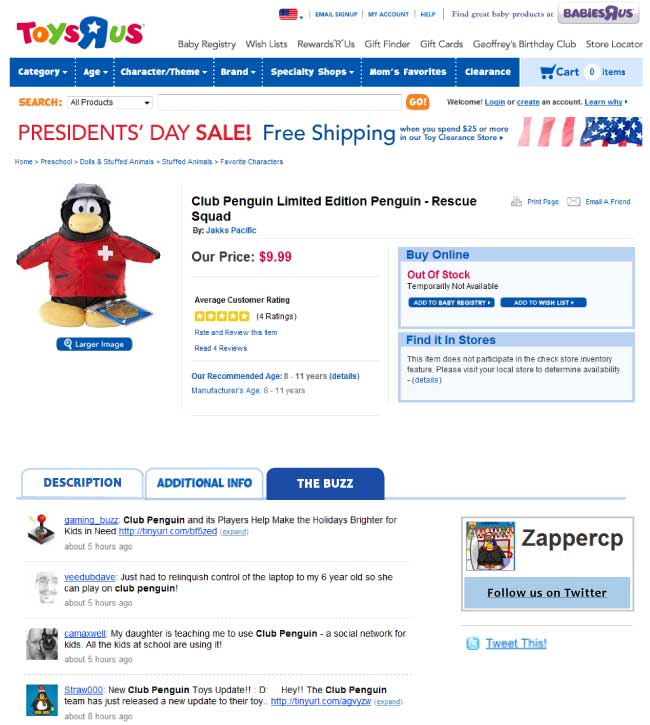The image size is (650, 725).
Task: Click the Babies R Us logo
Action: [x=598, y=13]
